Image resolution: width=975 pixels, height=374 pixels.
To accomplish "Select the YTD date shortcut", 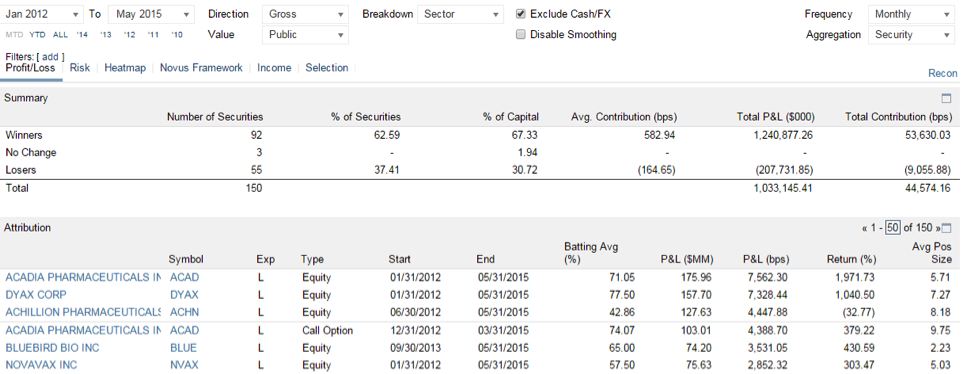I will click(37, 35).
